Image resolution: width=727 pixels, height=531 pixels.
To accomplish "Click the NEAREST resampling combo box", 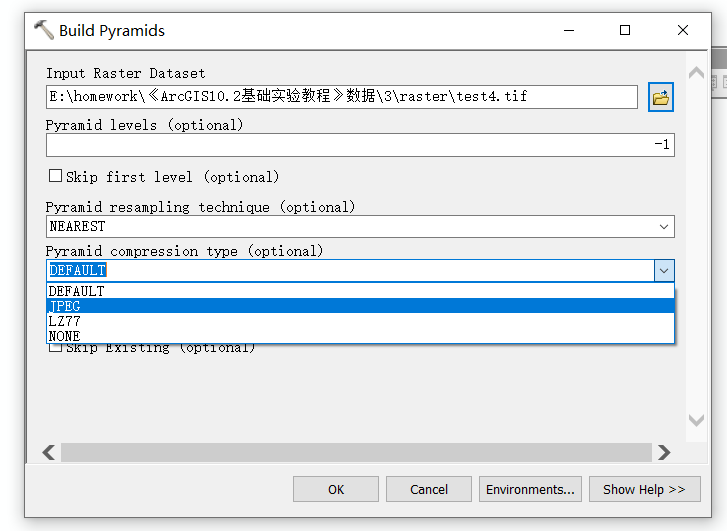I will [x=360, y=227].
